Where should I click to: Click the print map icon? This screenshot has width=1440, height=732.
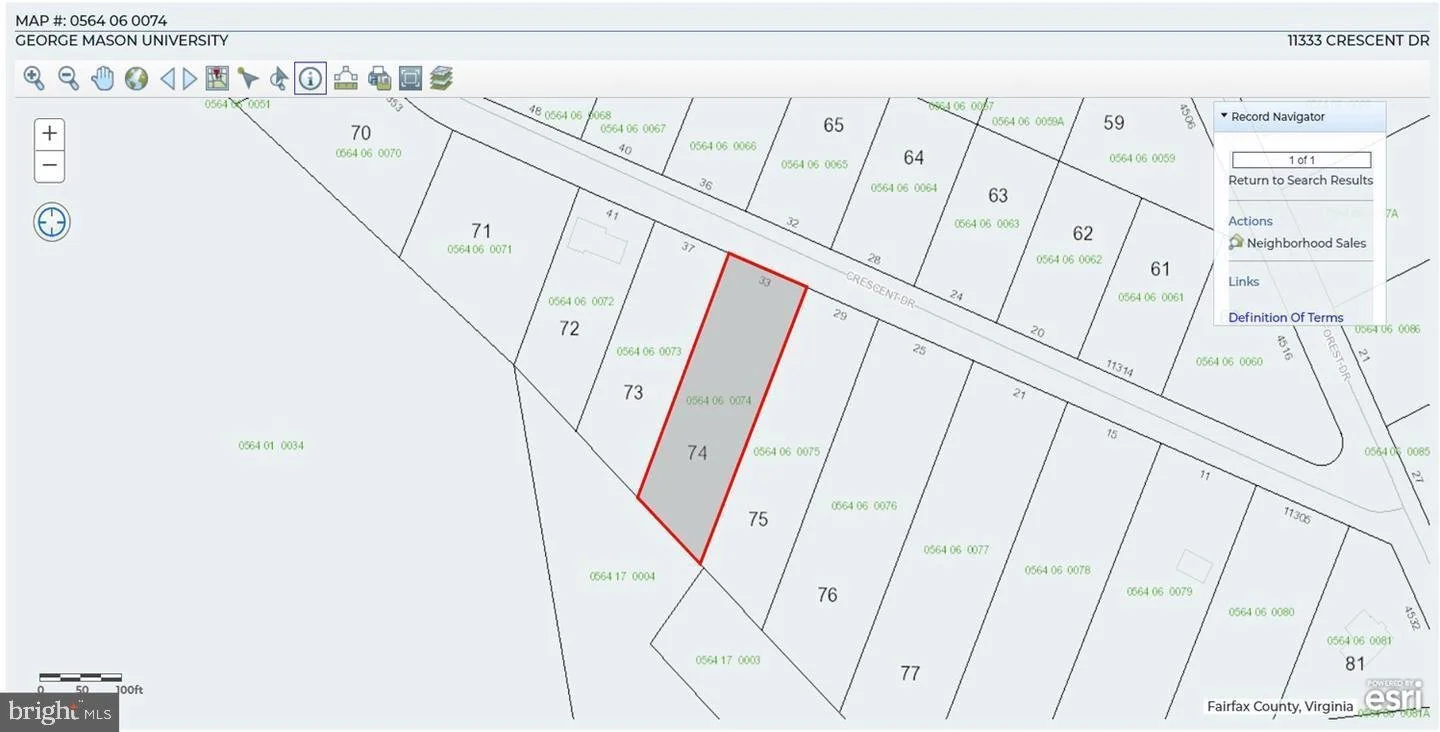(379, 78)
